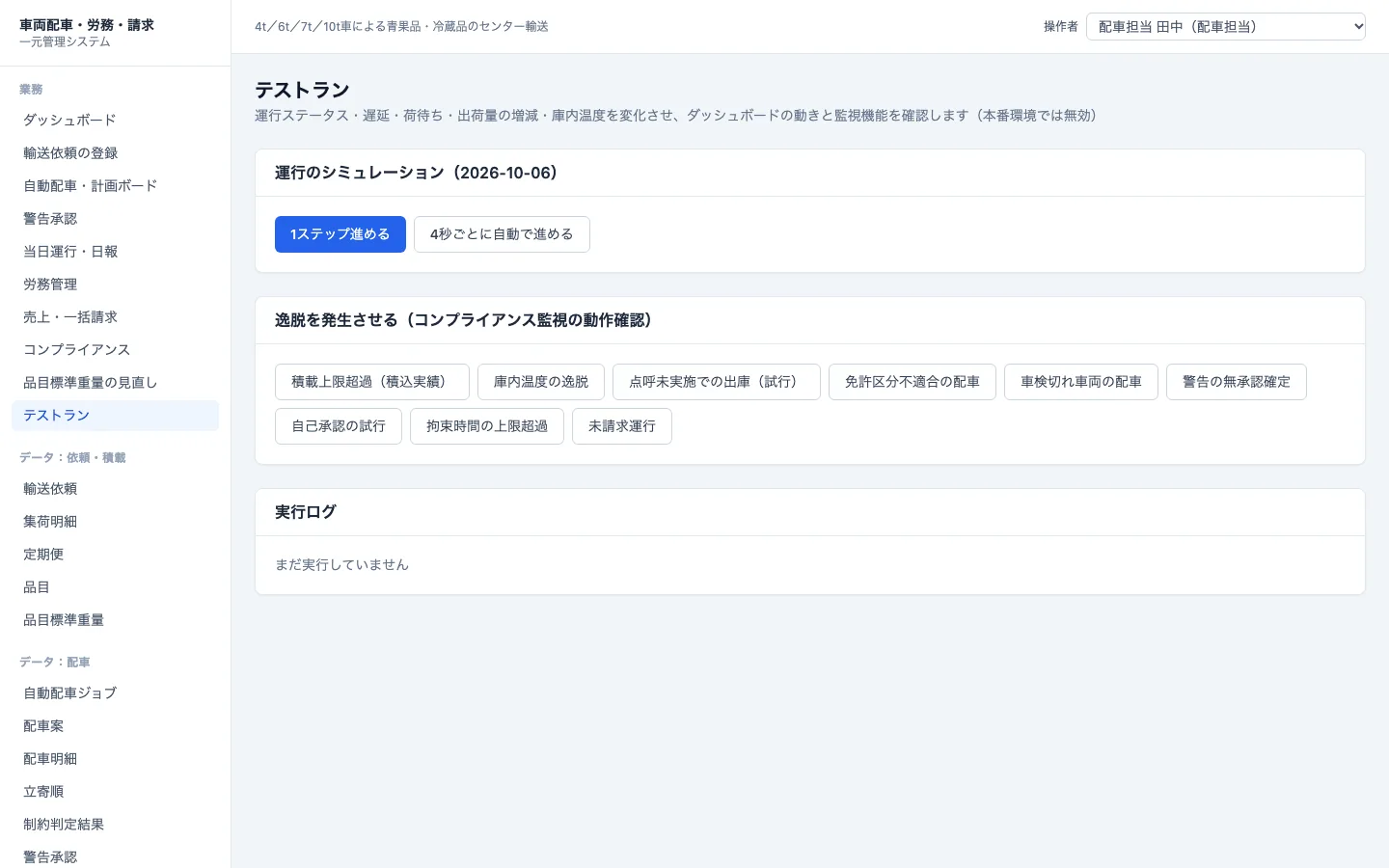Open 立寄順 data link
This screenshot has height=868, width=1389.
[x=116, y=792]
